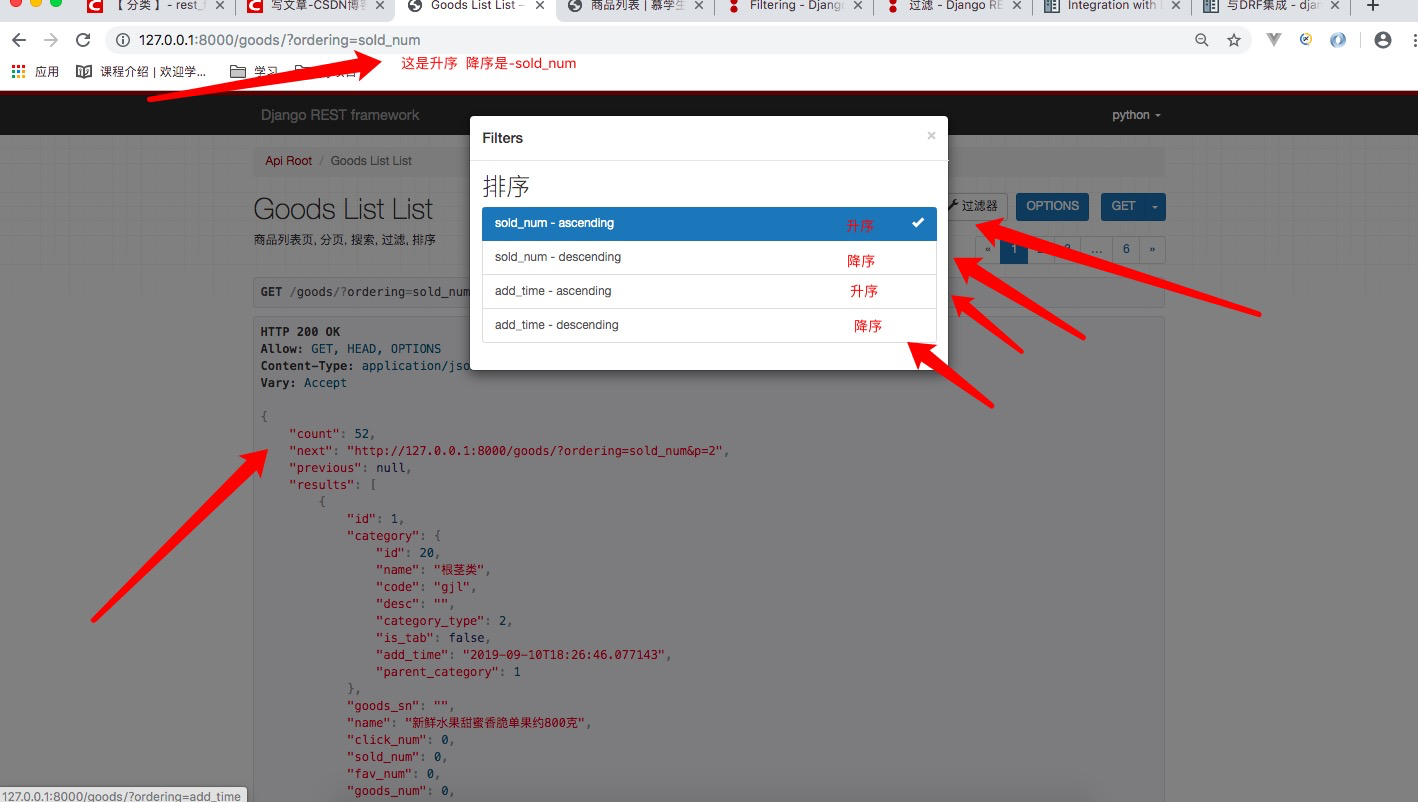The height and width of the screenshot is (802, 1418).
Task: Click the Goods List List breadcrumb
Action: [371, 161]
